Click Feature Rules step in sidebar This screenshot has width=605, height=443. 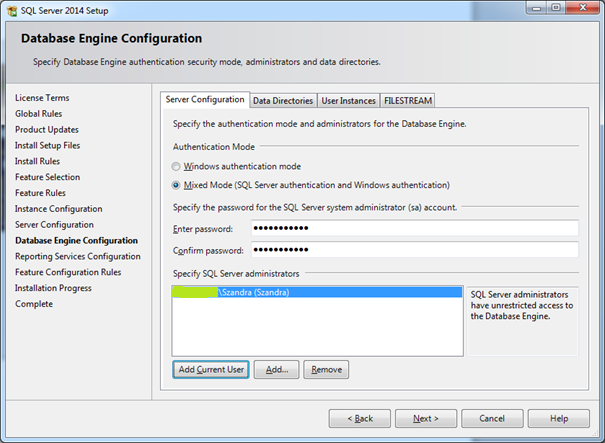[40, 193]
